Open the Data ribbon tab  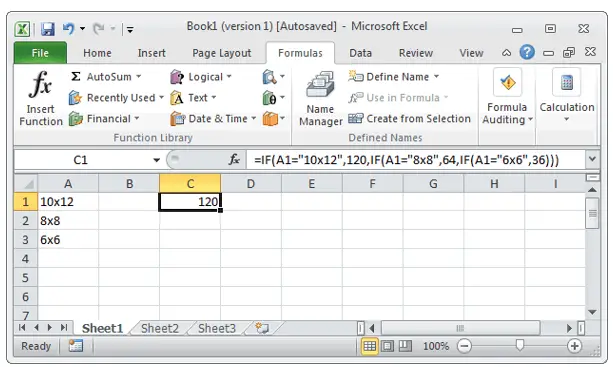pos(360,53)
